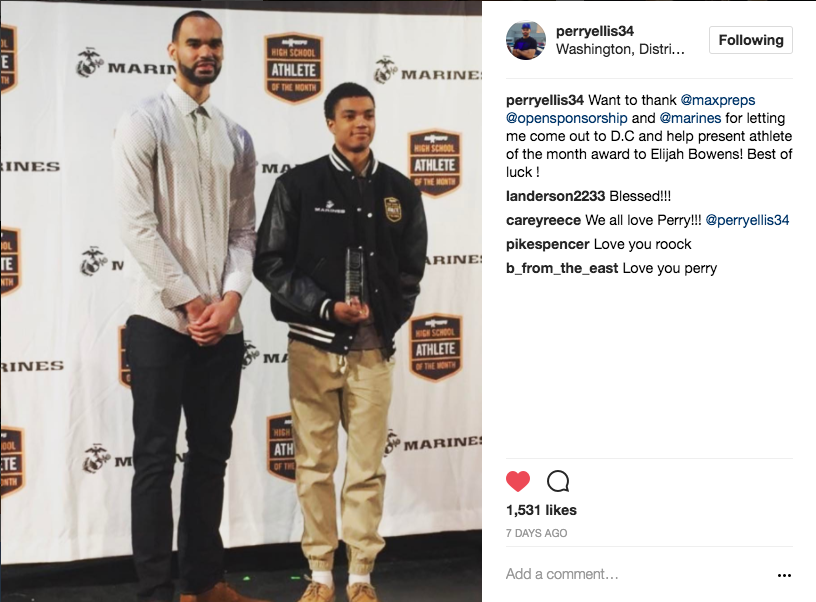This screenshot has height=602, width=816.
Task: Open the comment speech bubble icon
Action: coord(558,481)
